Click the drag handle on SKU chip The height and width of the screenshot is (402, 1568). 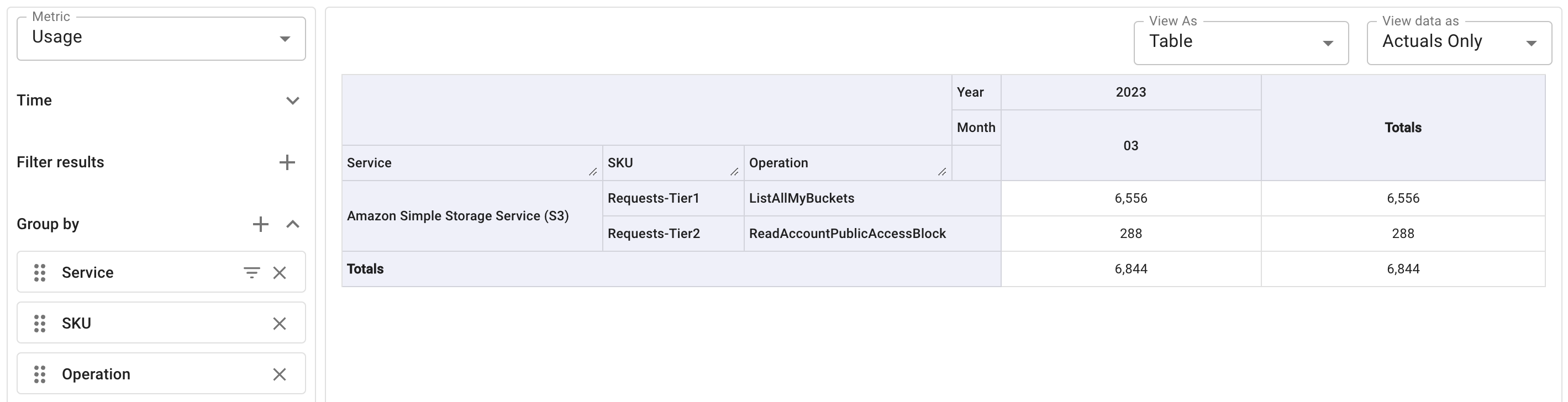[x=40, y=324]
